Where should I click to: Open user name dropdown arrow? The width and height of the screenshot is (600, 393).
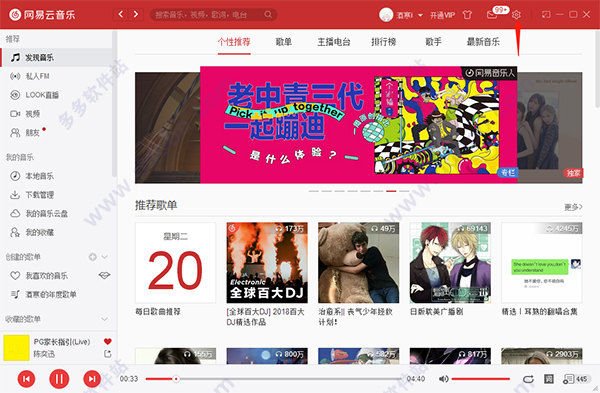pos(420,16)
